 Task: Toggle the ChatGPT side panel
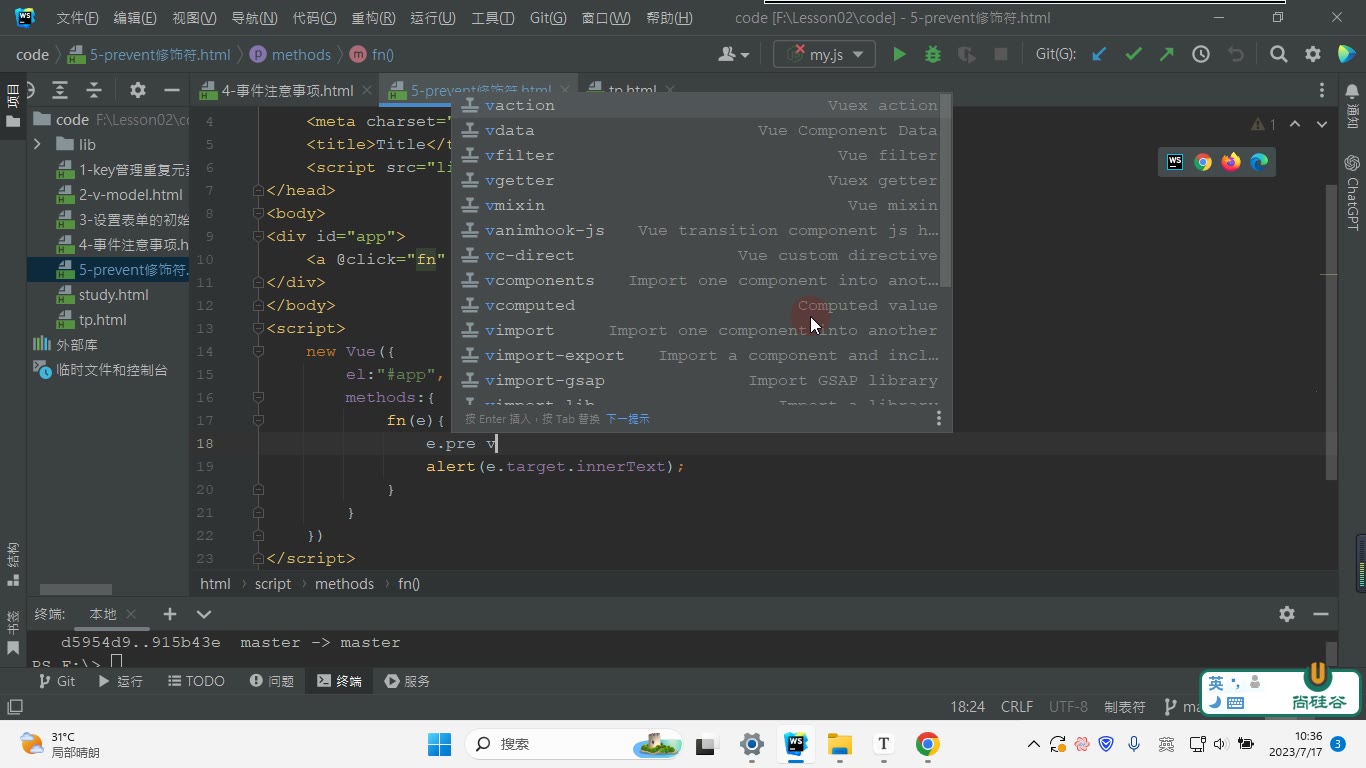point(1352,193)
